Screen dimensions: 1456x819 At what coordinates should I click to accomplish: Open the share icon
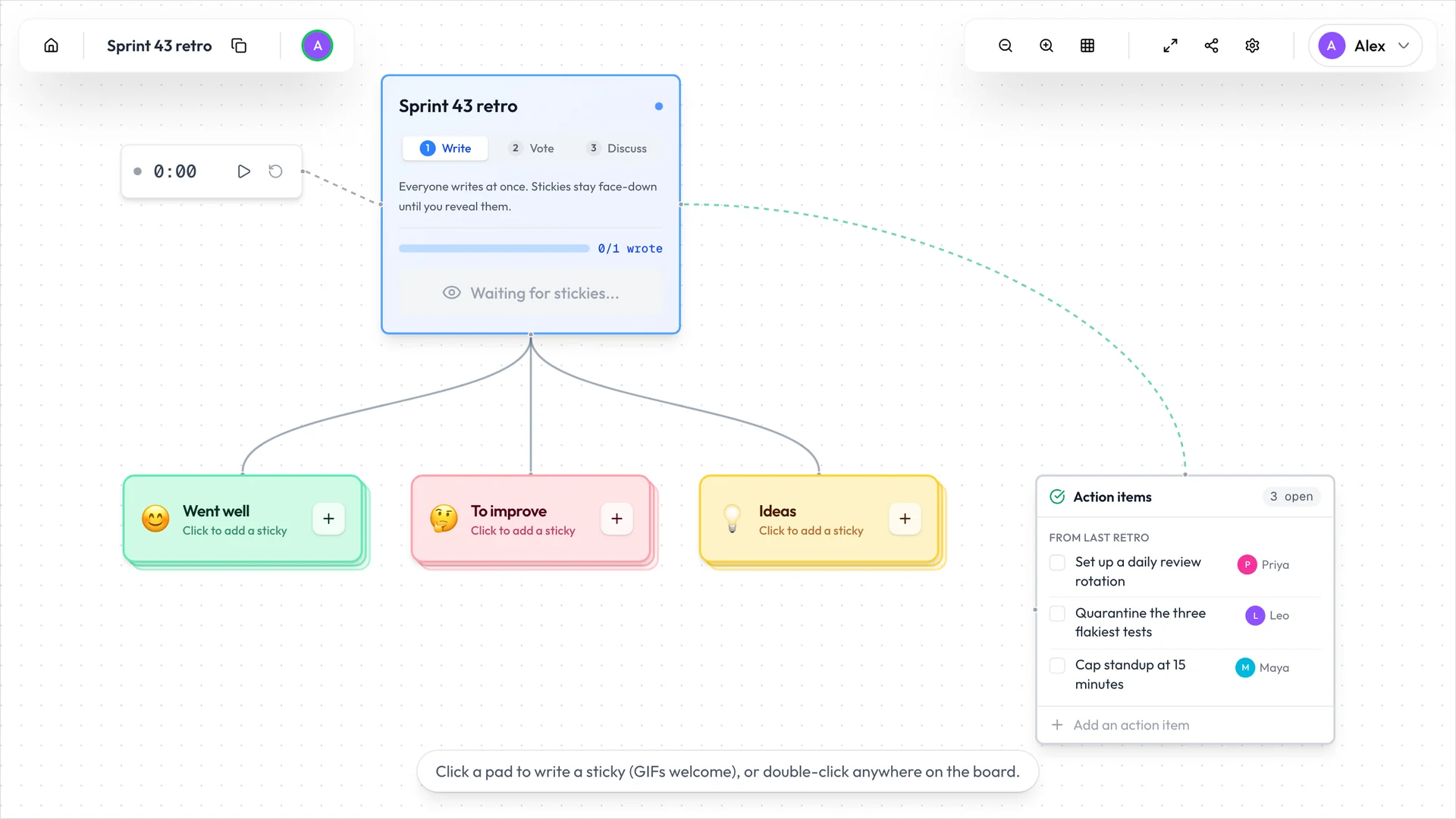[1211, 45]
